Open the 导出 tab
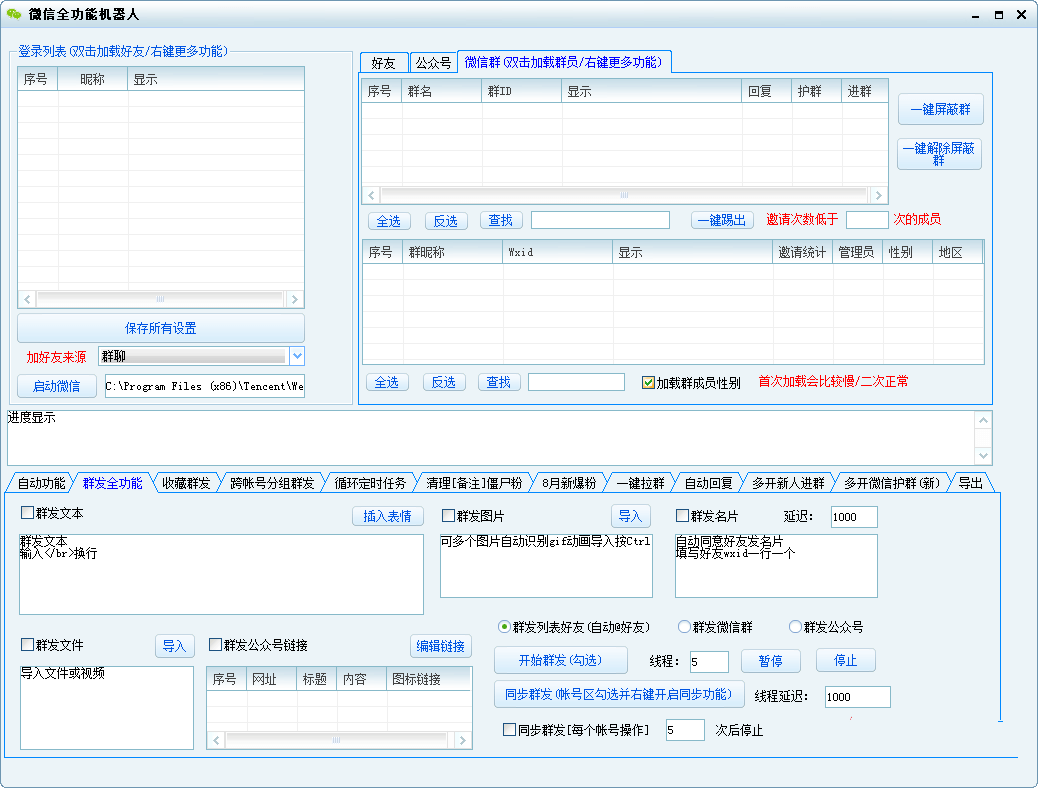This screenshot has width=1038, height=788. click(x=970, y=483)
